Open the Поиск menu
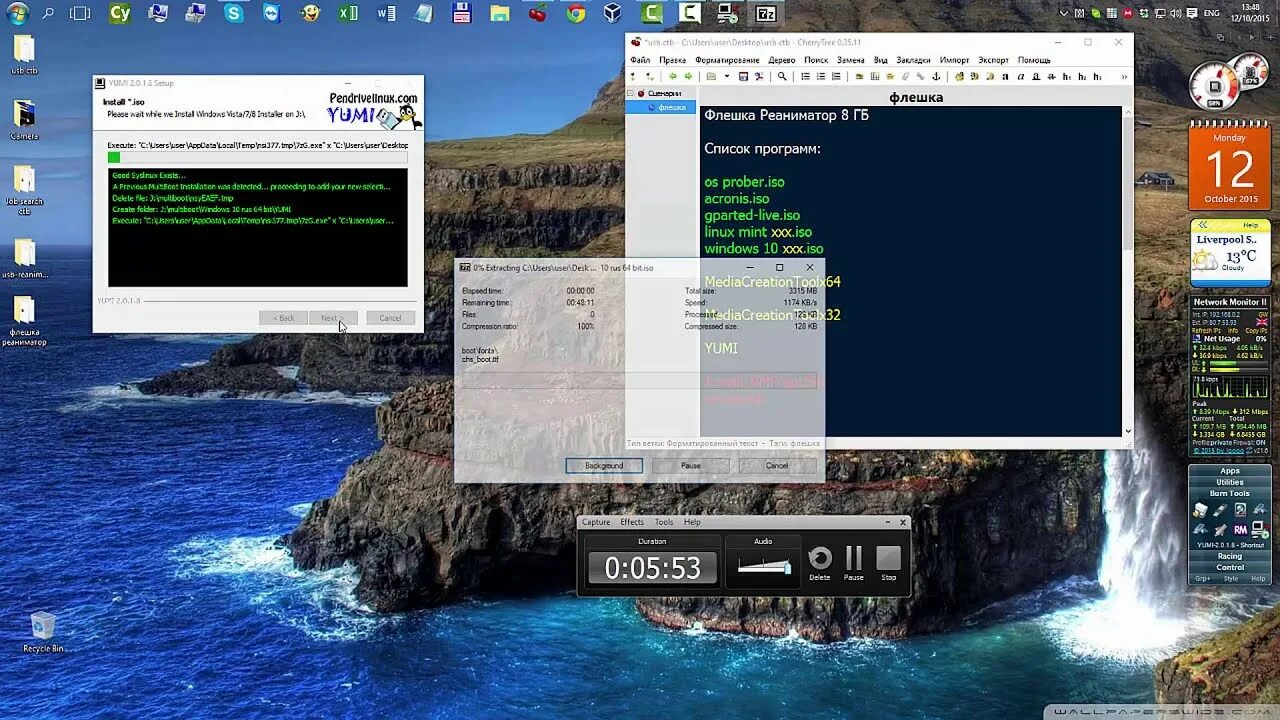The width and height of the screenshot is (1280, 720). click(x=816, y=60)
